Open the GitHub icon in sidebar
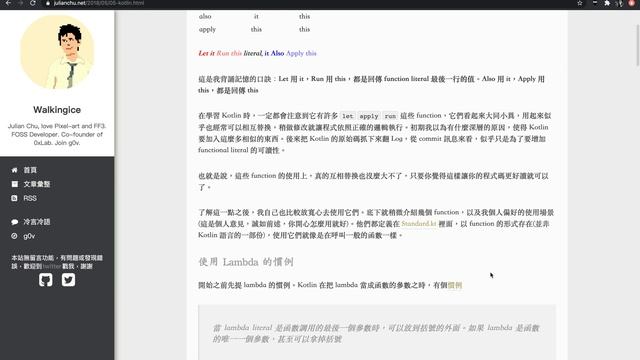 pos(46,280)
